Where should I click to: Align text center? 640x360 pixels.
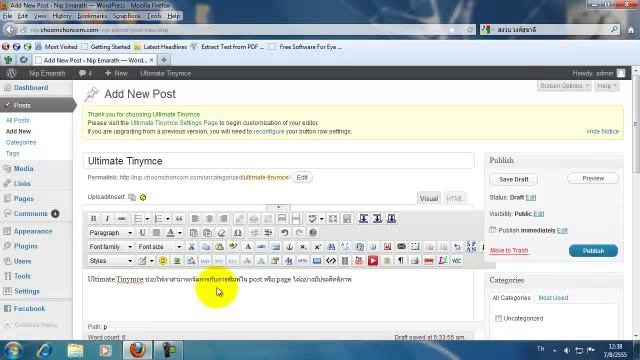(x=209, y=219)
